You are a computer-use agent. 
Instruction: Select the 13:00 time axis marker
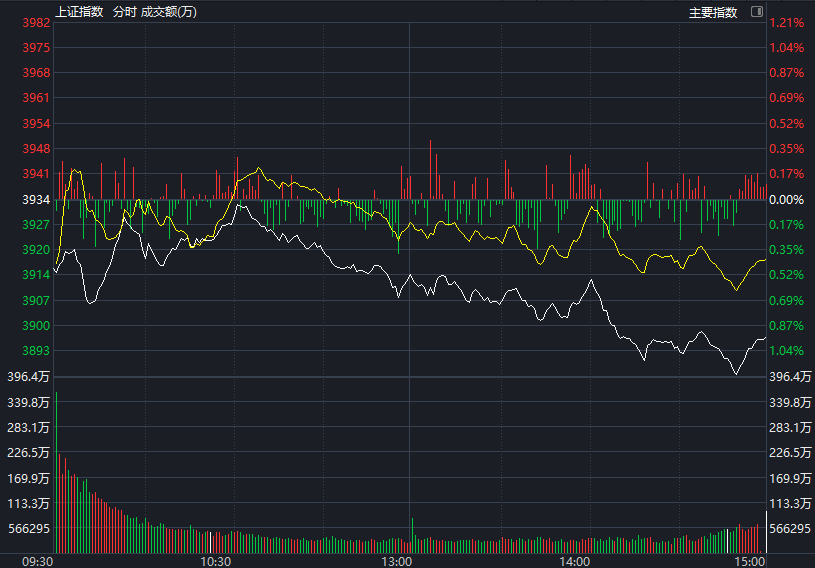[x=397, y=561]
